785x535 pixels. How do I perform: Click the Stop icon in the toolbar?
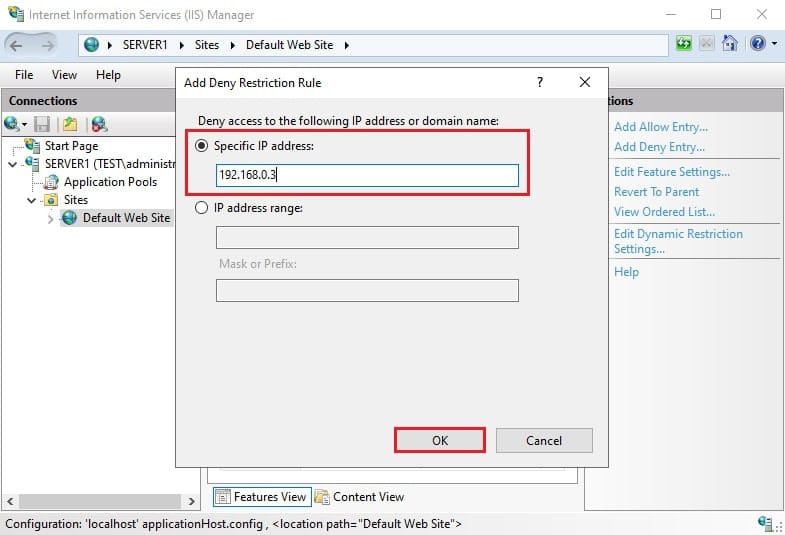pos(706,44)
